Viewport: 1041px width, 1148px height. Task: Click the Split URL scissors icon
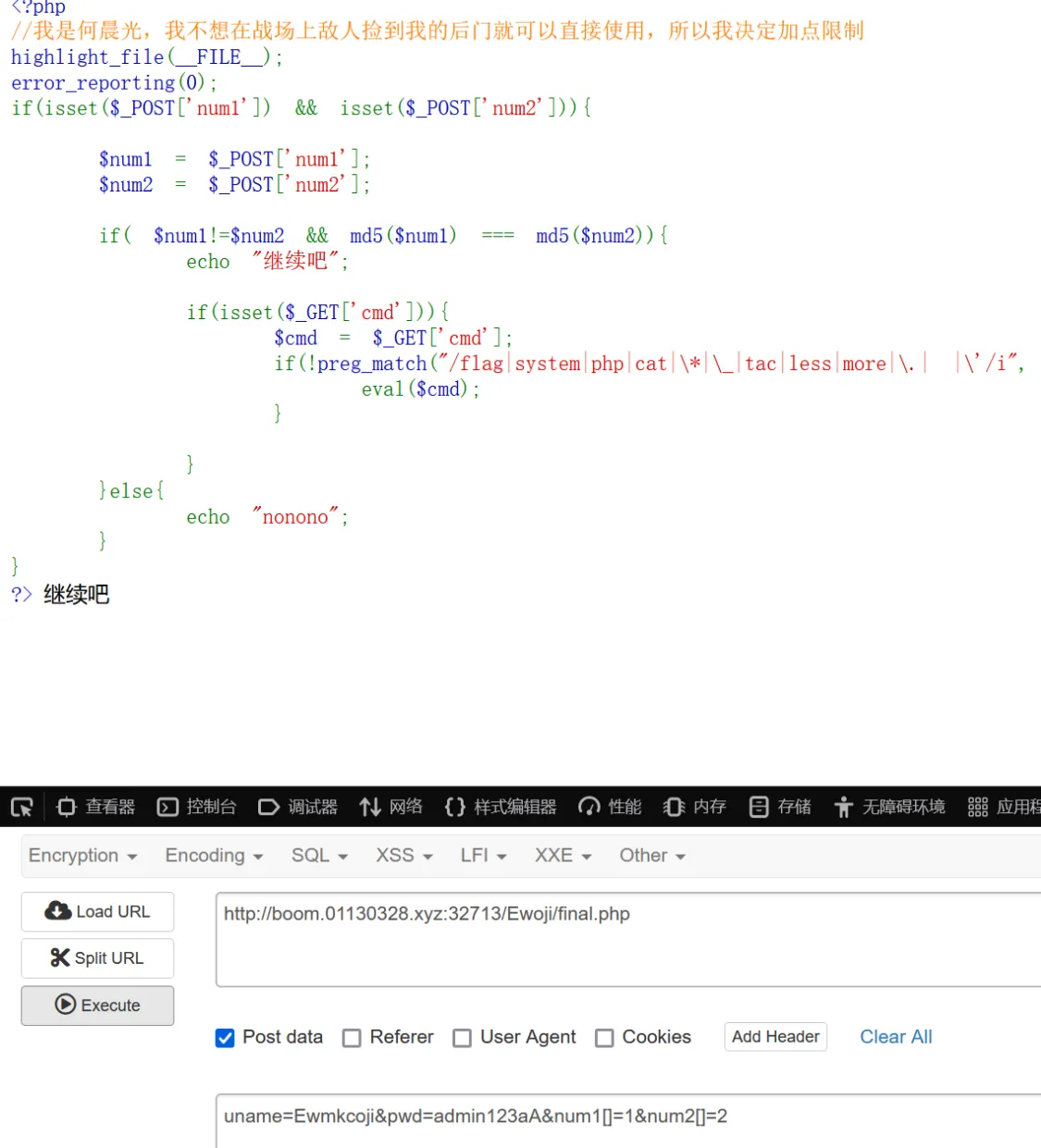(x=60, y=957)
